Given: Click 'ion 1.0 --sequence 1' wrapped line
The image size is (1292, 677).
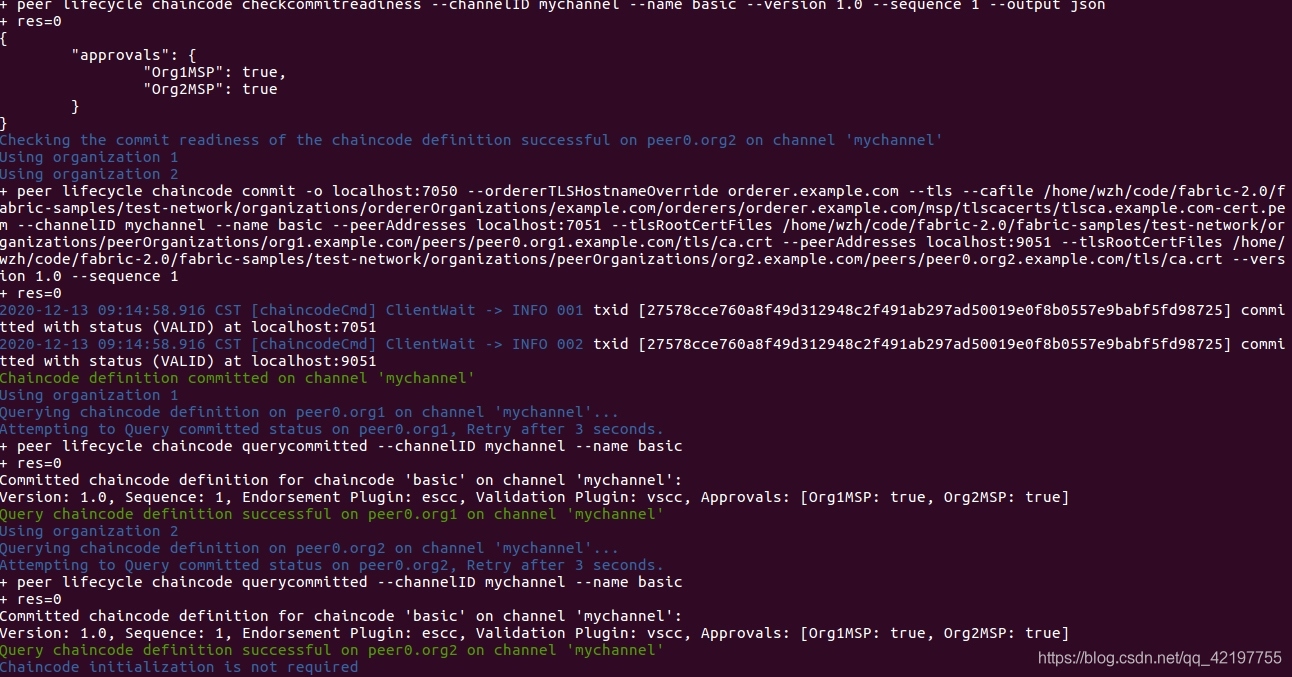Looking at the screenshot, I should coord(90,276).
